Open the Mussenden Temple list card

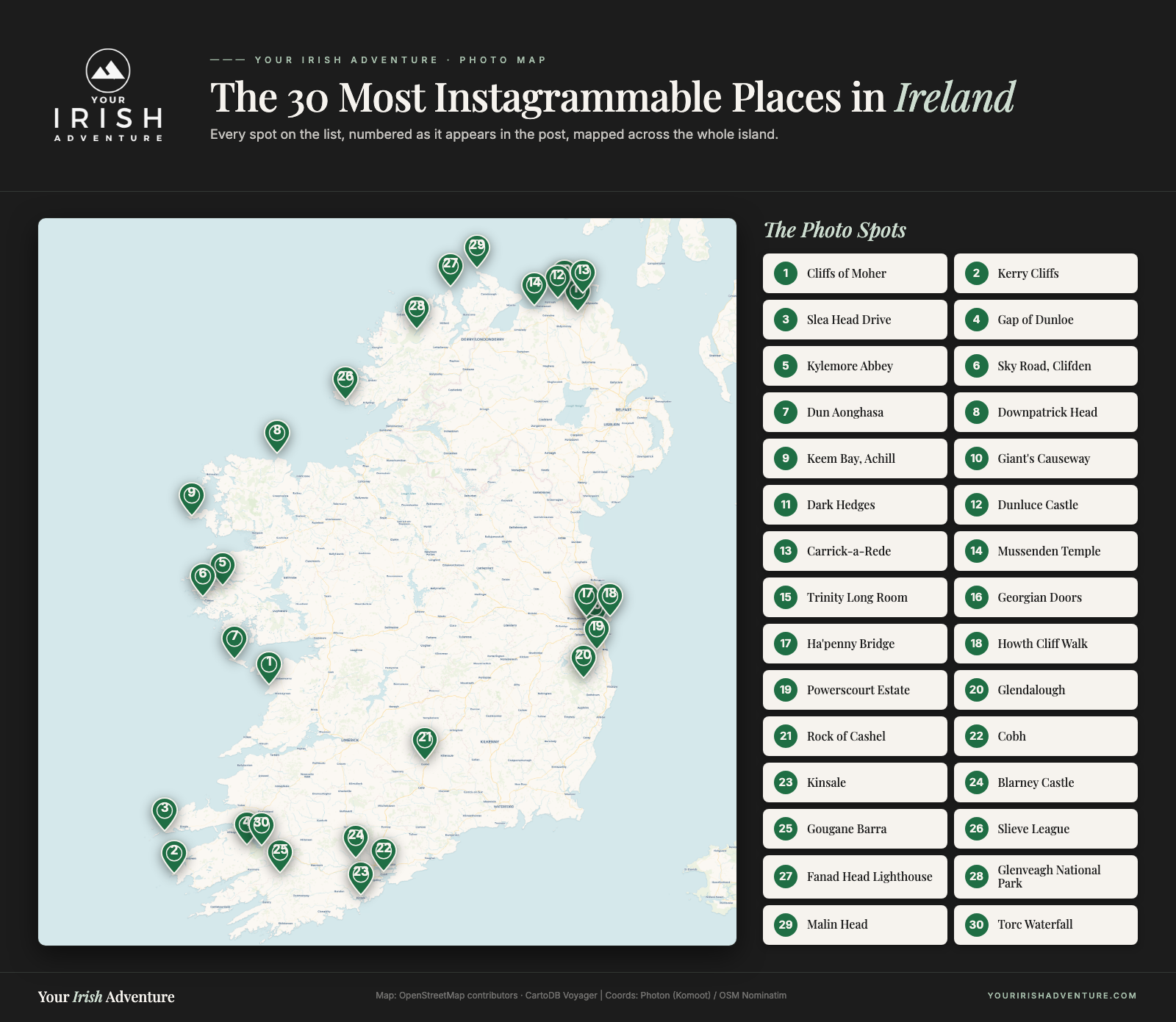coord(1046,551)
